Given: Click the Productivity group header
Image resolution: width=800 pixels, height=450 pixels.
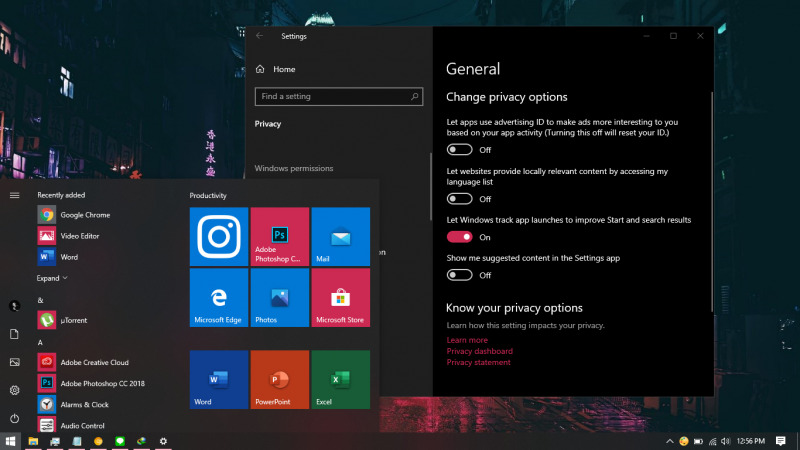Looking at the screenshot, I should [x=208, y=195].
